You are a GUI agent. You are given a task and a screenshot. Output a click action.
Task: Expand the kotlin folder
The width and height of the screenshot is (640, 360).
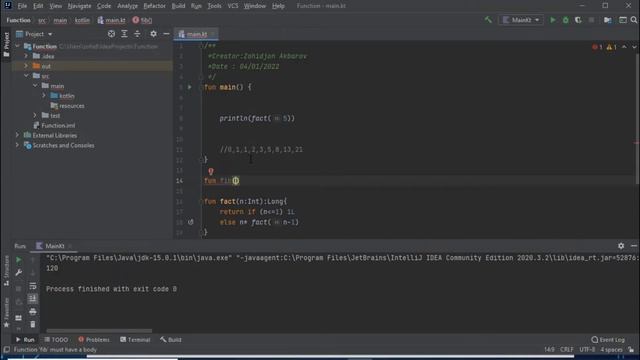point(44,96)
